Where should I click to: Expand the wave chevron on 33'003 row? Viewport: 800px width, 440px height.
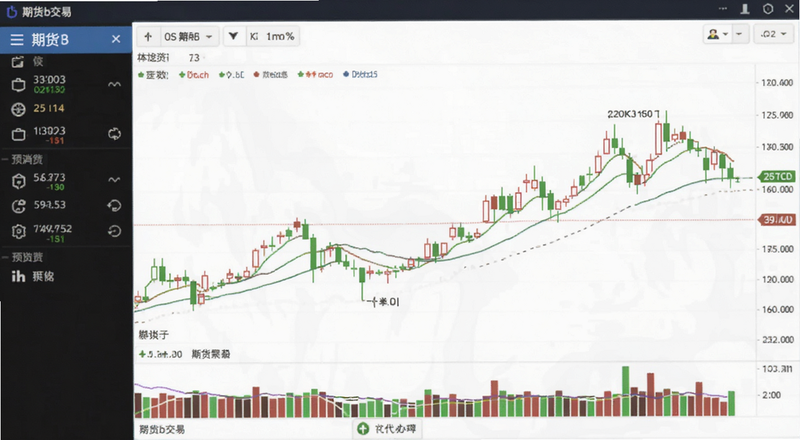coord(114,84)
